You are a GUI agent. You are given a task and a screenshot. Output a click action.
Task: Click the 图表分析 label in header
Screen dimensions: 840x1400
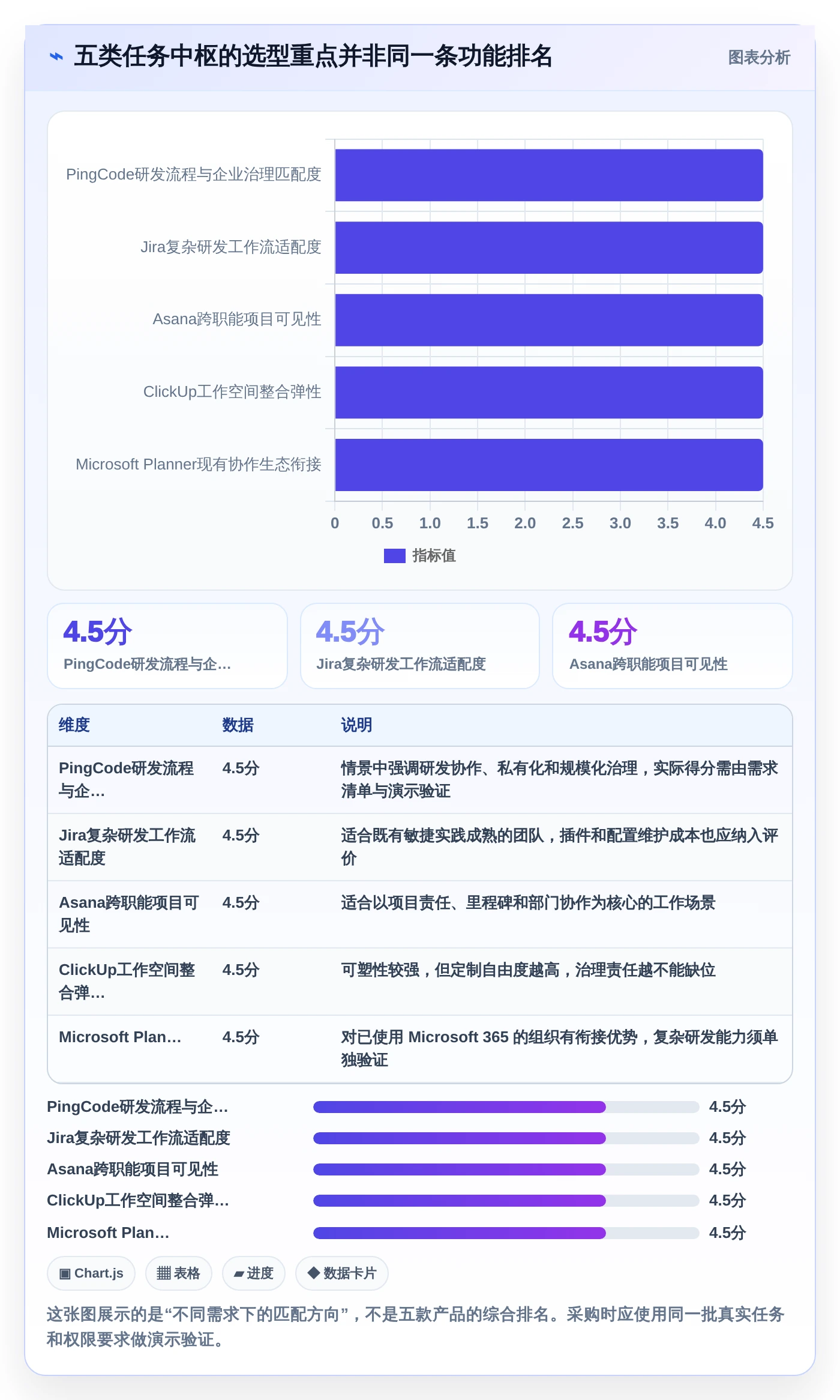pyautogui.click(x=758, y=58)
